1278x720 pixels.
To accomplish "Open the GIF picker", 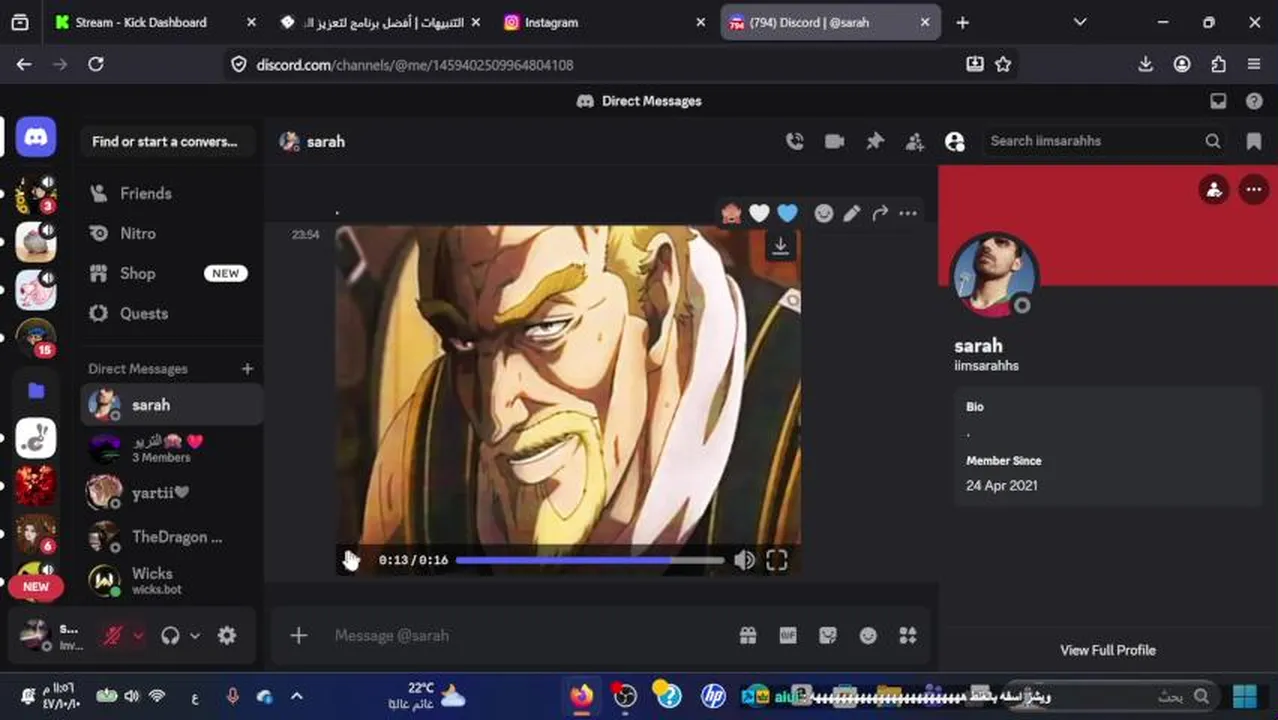I will pos(788,635).
